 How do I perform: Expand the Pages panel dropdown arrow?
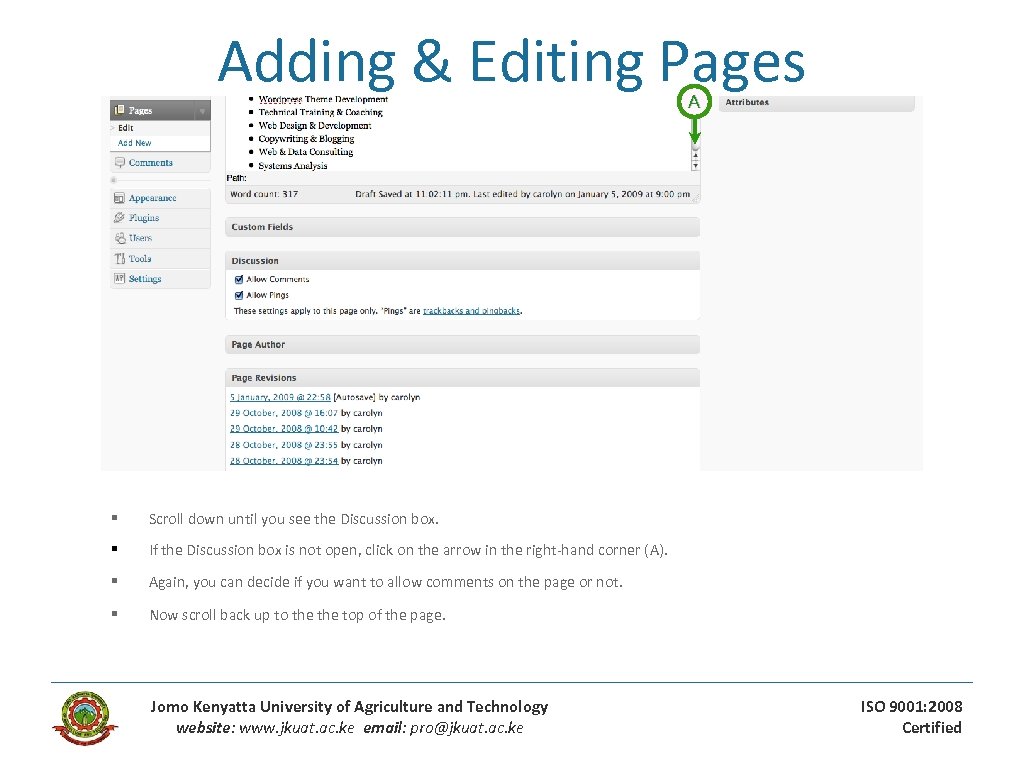click(x=202, y=110)
